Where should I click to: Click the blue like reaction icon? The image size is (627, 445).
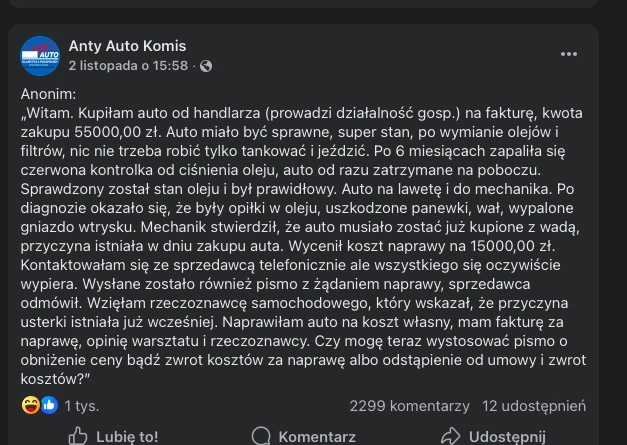pos(48,405)
